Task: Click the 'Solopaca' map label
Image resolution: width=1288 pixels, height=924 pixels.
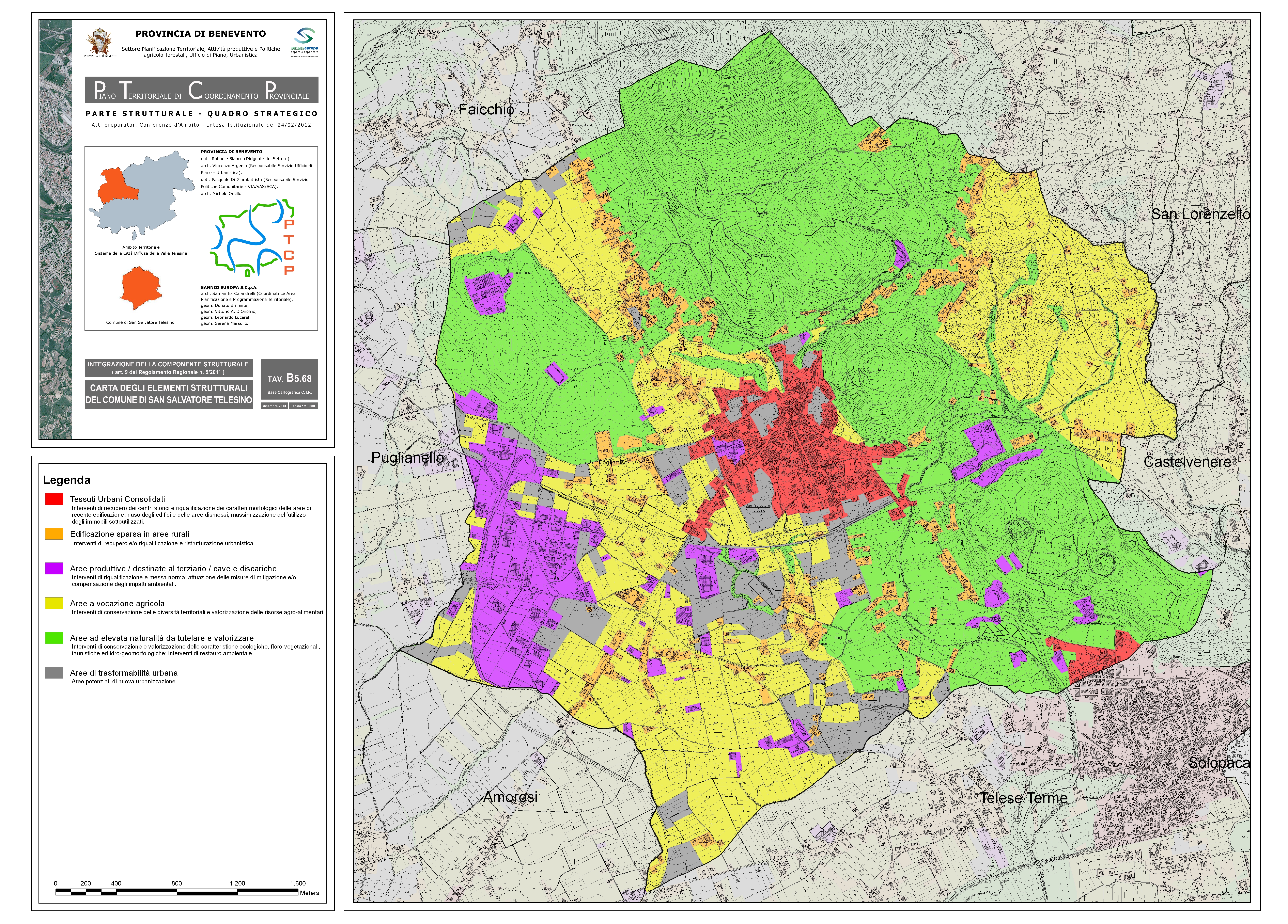Action: (1219, 763)
